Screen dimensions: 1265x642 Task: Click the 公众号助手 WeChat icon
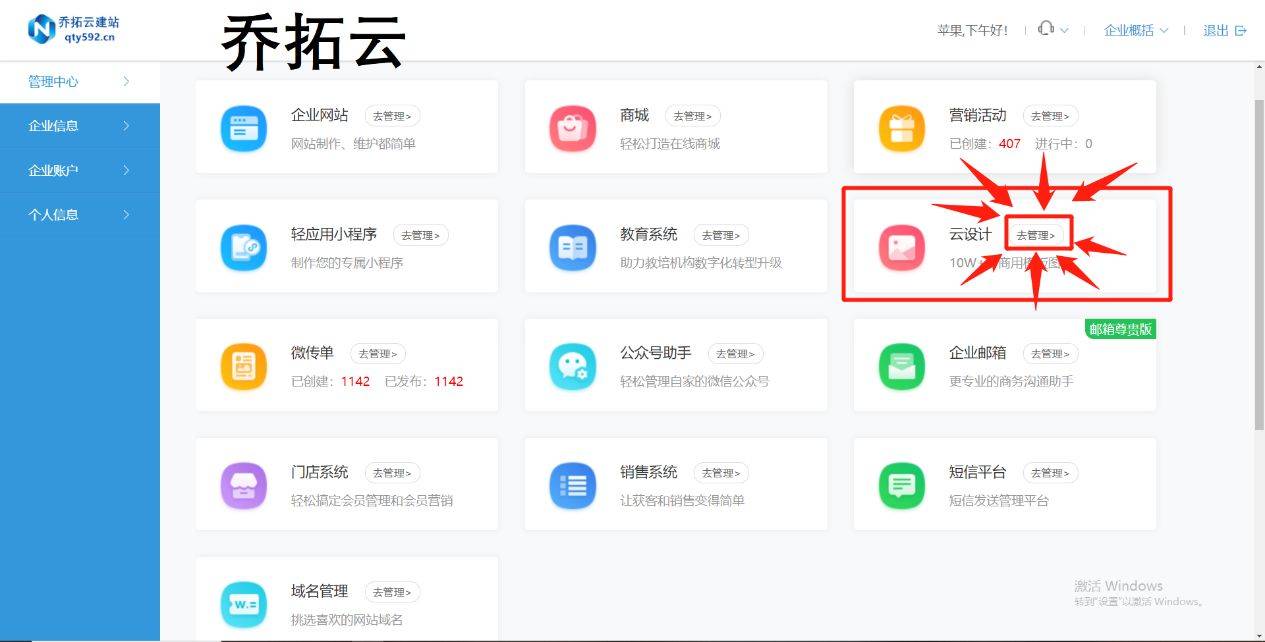coord(573,367)
